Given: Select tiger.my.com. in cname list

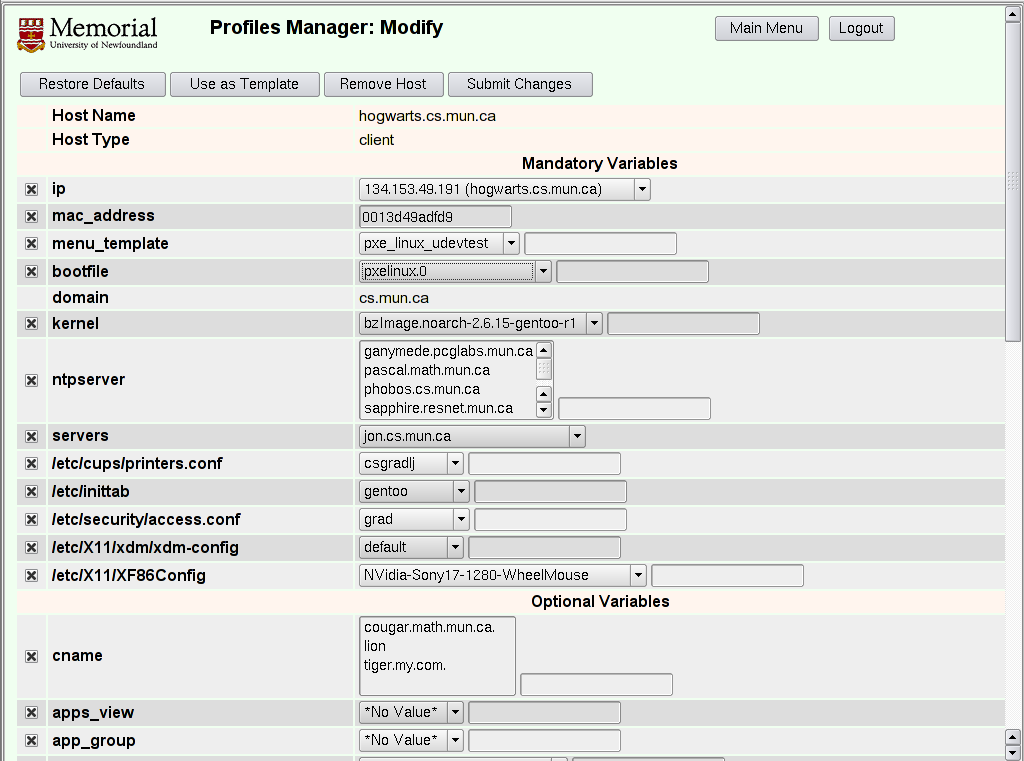Looking at the screenshot, I should coord(437,666).
